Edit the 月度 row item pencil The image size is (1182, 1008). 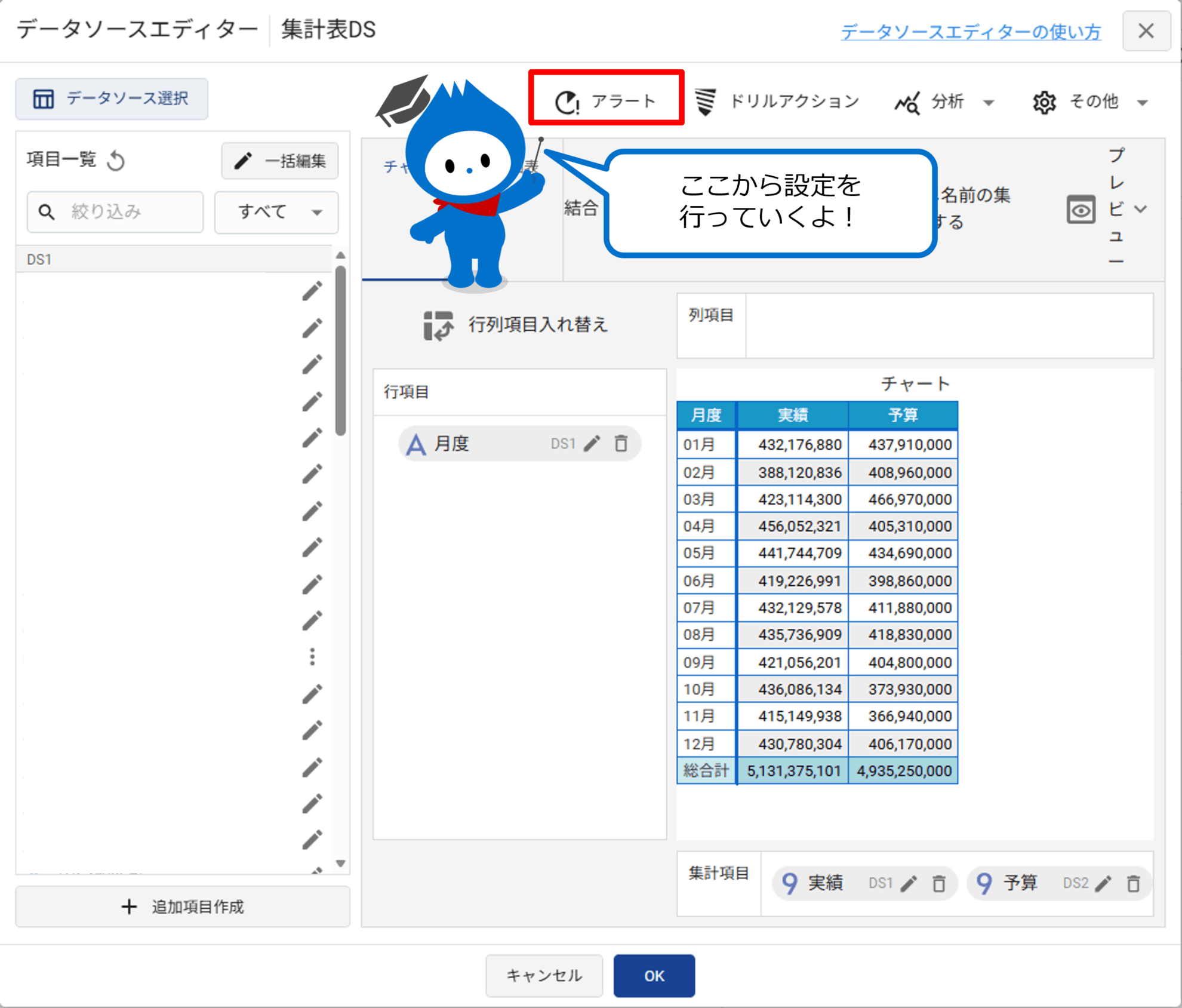coord(592,444)
